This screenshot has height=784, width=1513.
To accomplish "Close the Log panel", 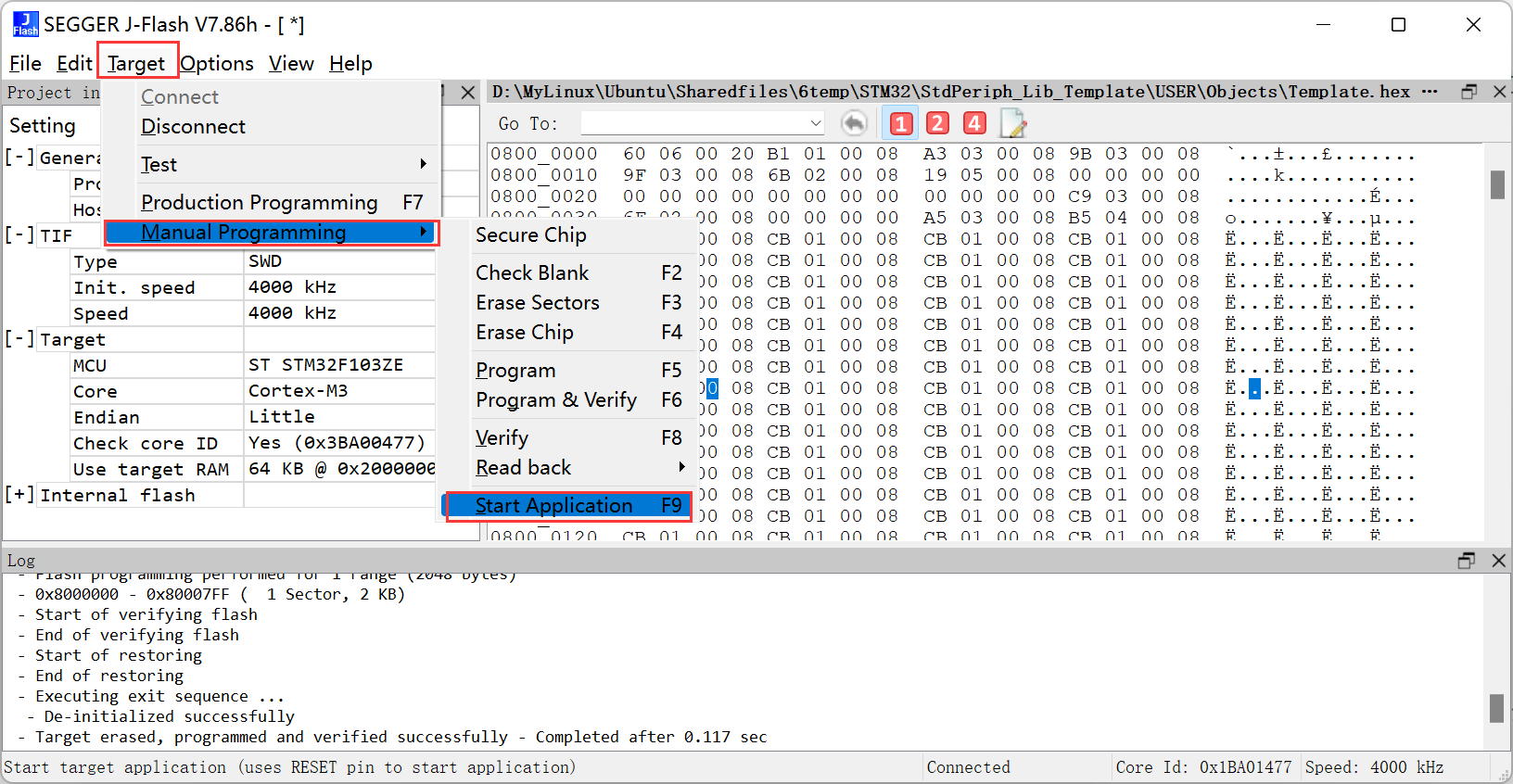I will 1498,561.
